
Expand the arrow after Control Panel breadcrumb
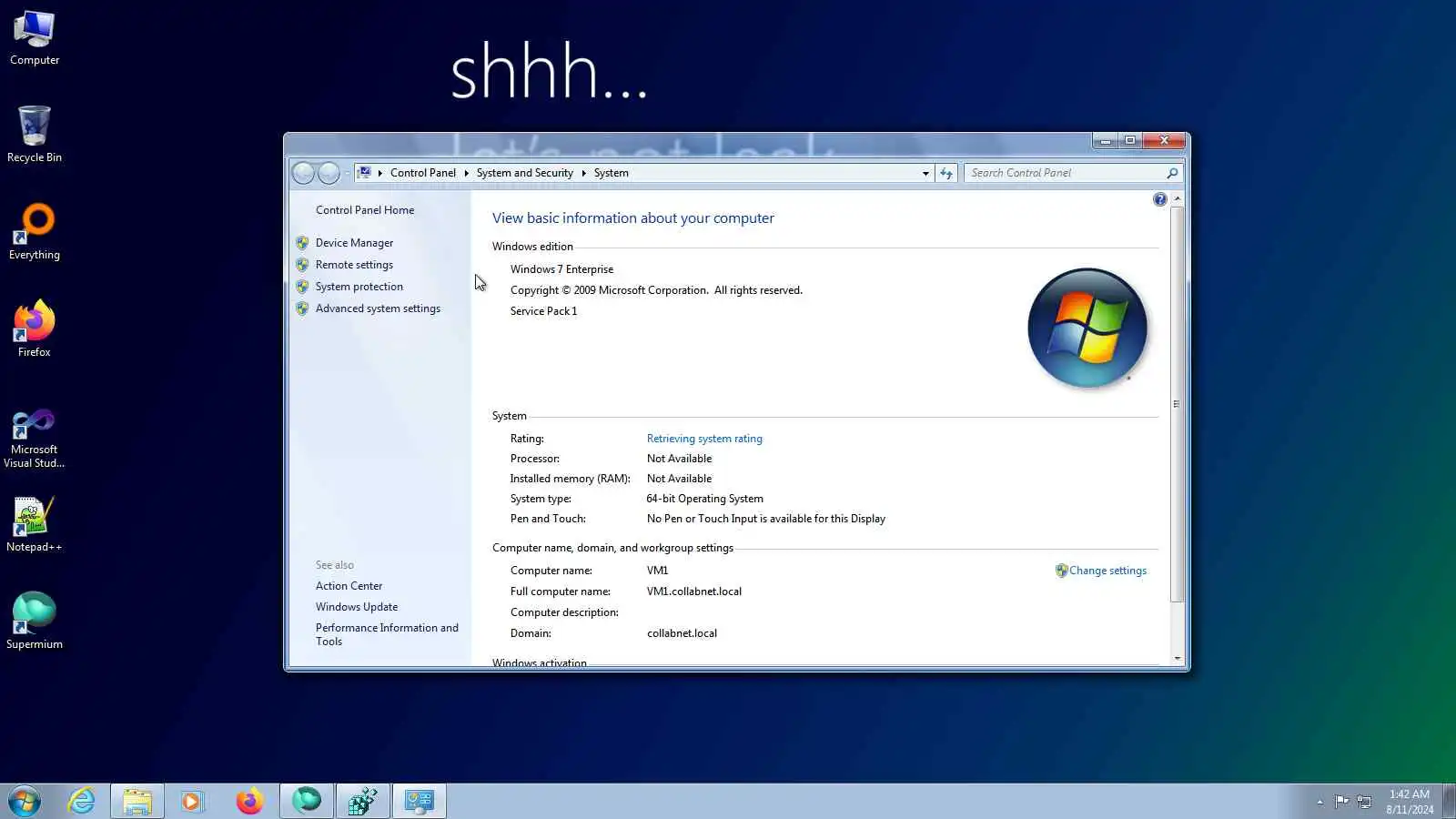click(x=466, y=173)
